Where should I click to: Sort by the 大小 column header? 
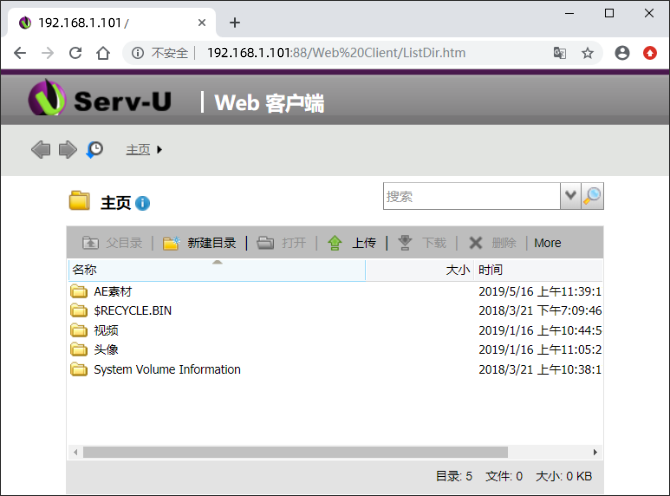click(x=420, y=270)
